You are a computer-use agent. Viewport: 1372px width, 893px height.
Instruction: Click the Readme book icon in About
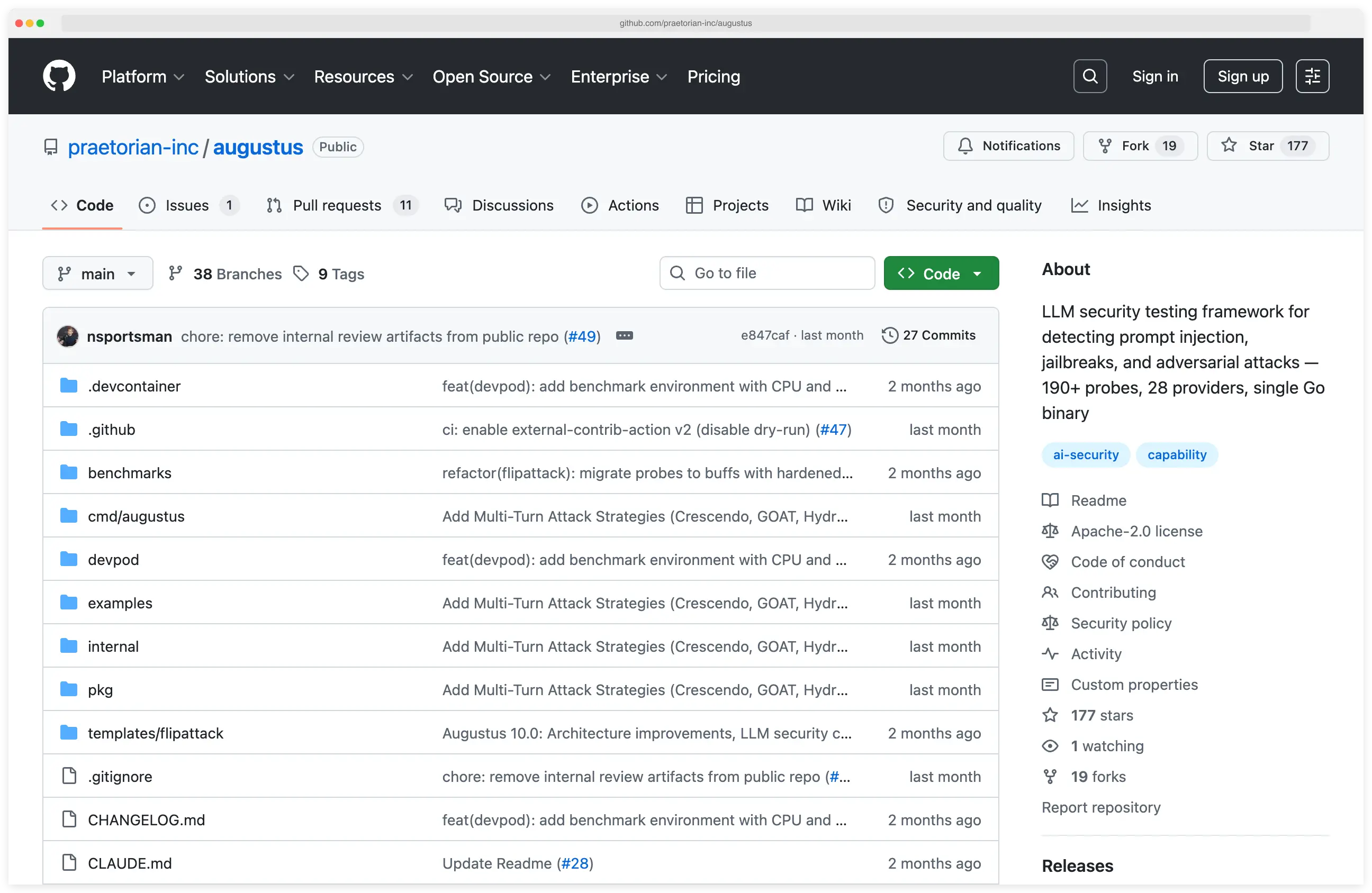tap(1050, 500)
